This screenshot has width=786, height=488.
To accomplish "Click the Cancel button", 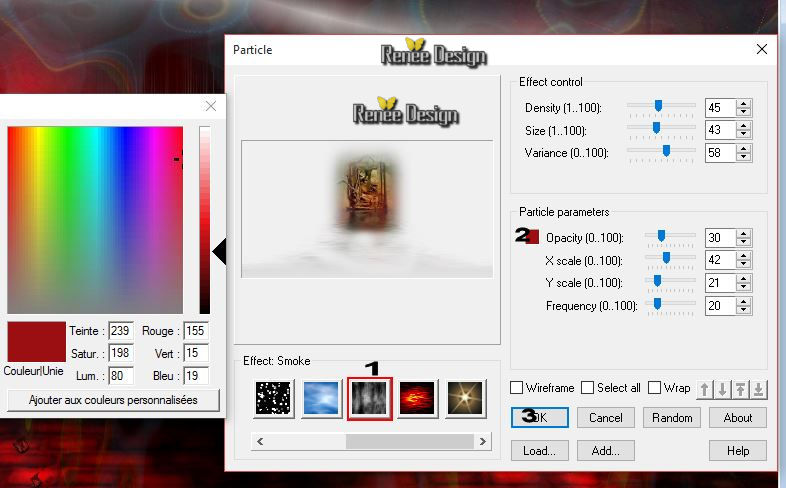I will coord(606,417).
